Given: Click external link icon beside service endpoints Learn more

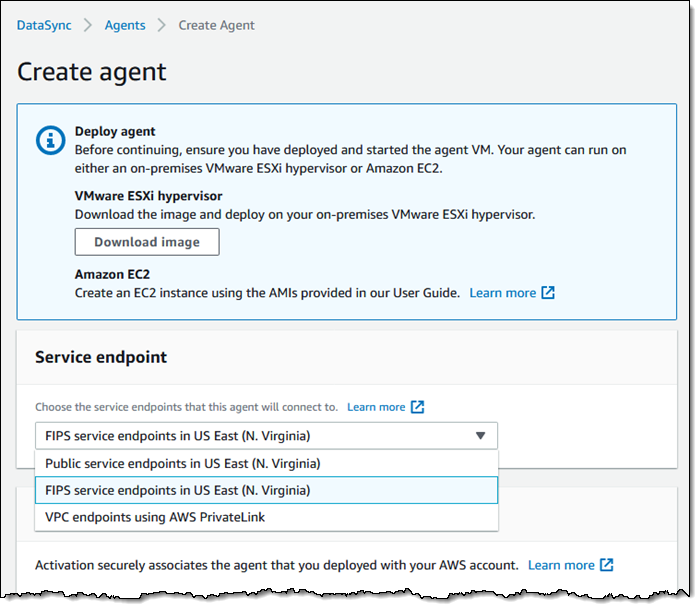Looking at the screenshot, I should 418,407.
